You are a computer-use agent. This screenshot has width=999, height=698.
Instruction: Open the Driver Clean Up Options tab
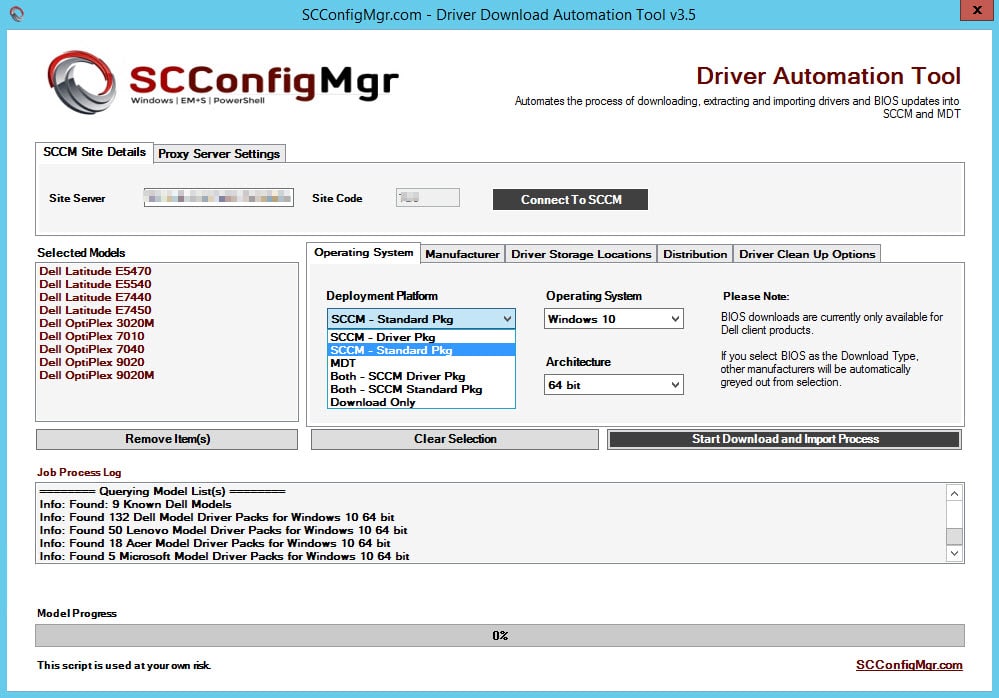coord(807,254)
